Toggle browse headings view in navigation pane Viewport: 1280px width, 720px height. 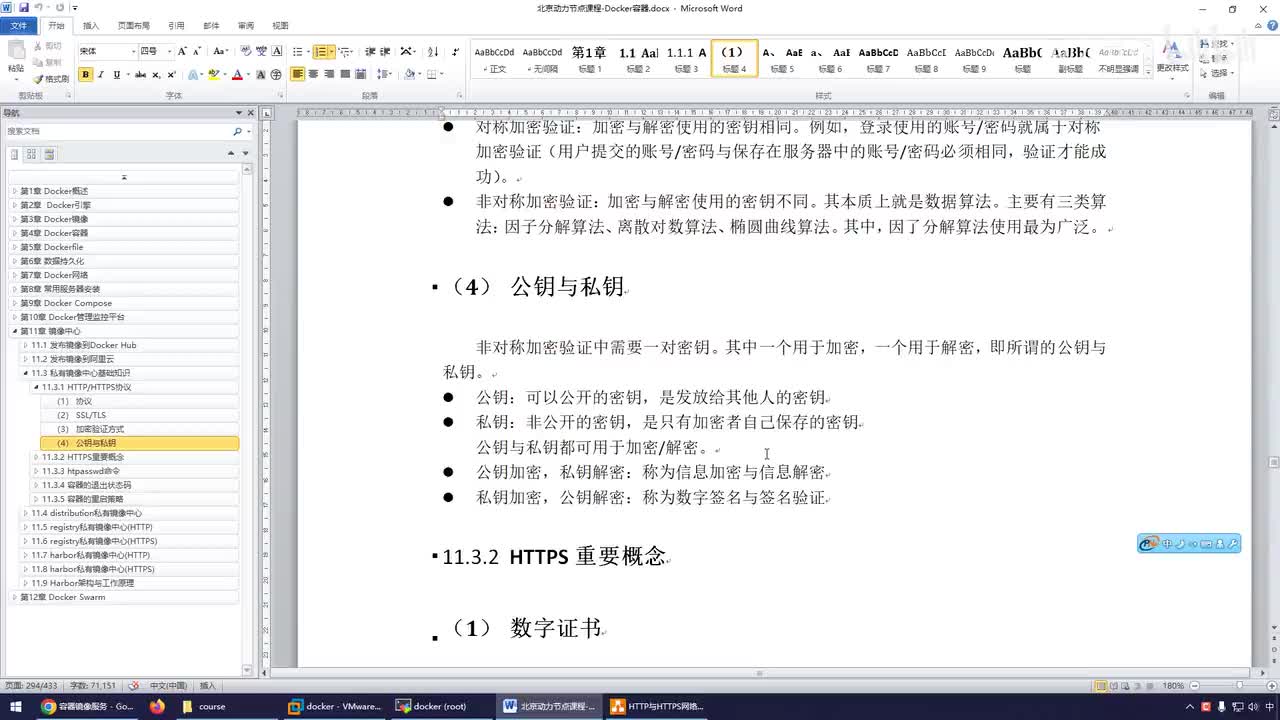click(x=14, y=154)
